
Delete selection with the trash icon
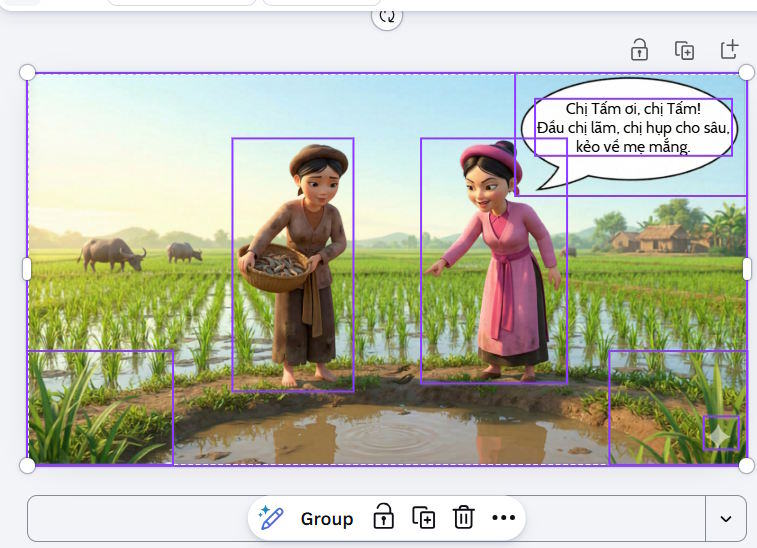(x=464, y=518)
